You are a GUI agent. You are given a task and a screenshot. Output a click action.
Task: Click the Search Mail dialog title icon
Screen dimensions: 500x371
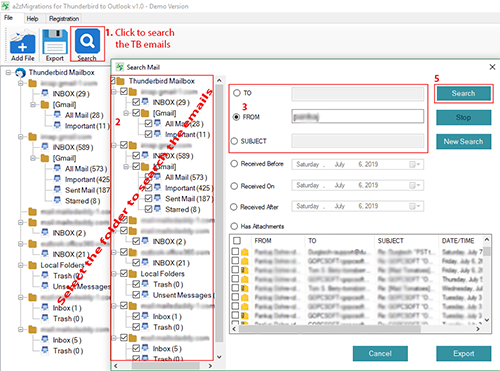[x=120, y=67]
